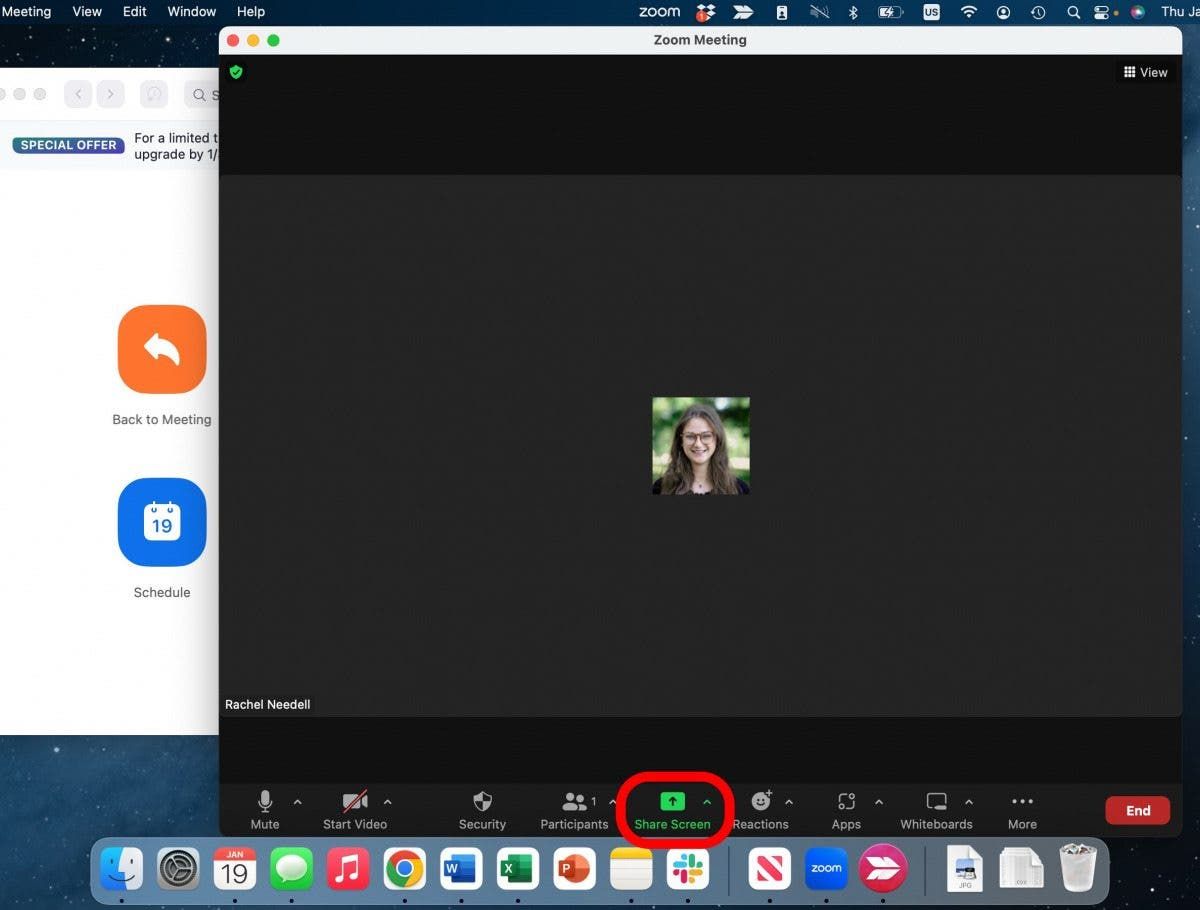Open Zoom from the Dock

tap(826, 868)
